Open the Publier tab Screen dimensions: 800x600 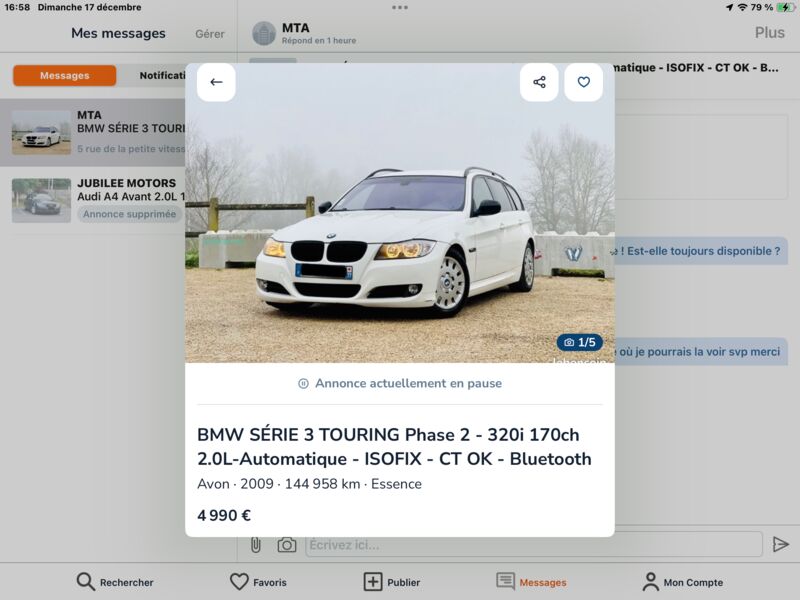392,582
